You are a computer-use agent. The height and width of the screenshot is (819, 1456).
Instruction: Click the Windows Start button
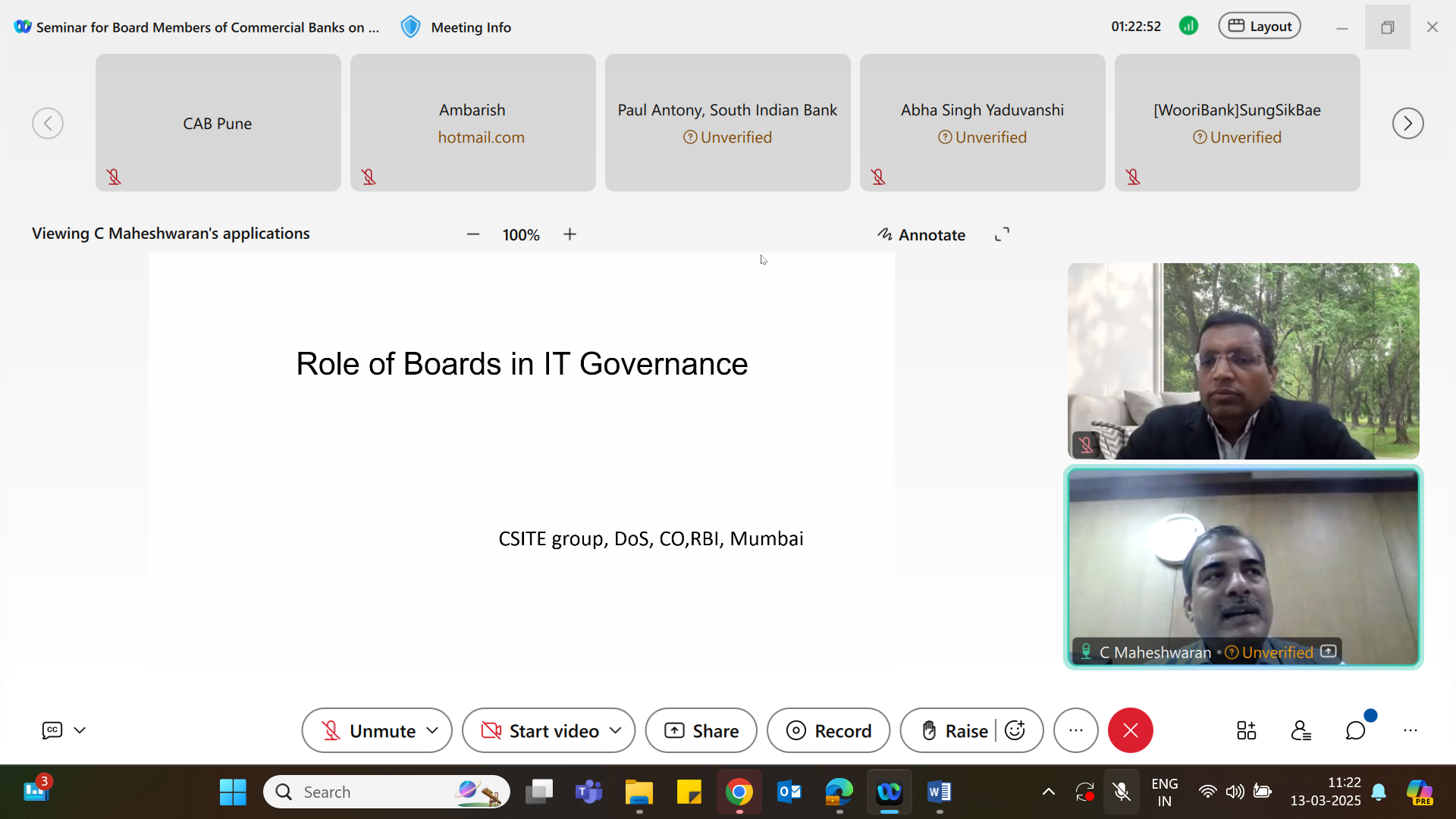coord(233,792)
